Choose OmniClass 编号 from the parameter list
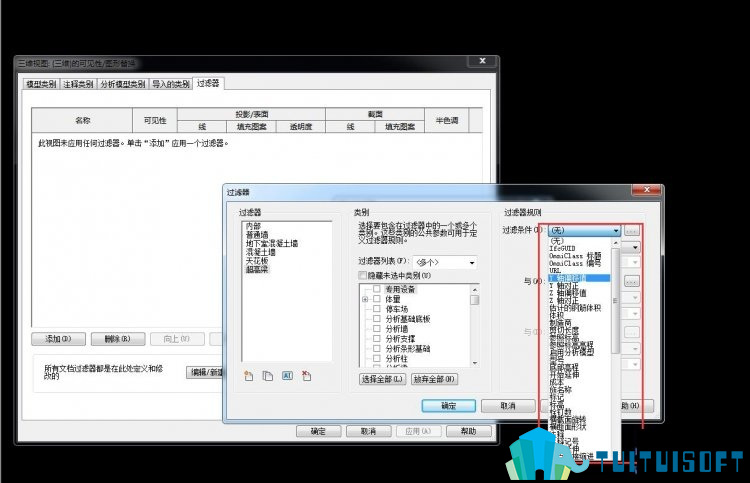 coord(575,263)
